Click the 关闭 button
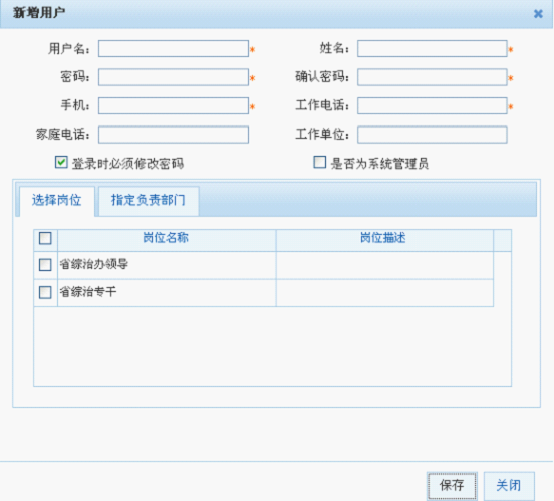554x501 pixels. 509,485
